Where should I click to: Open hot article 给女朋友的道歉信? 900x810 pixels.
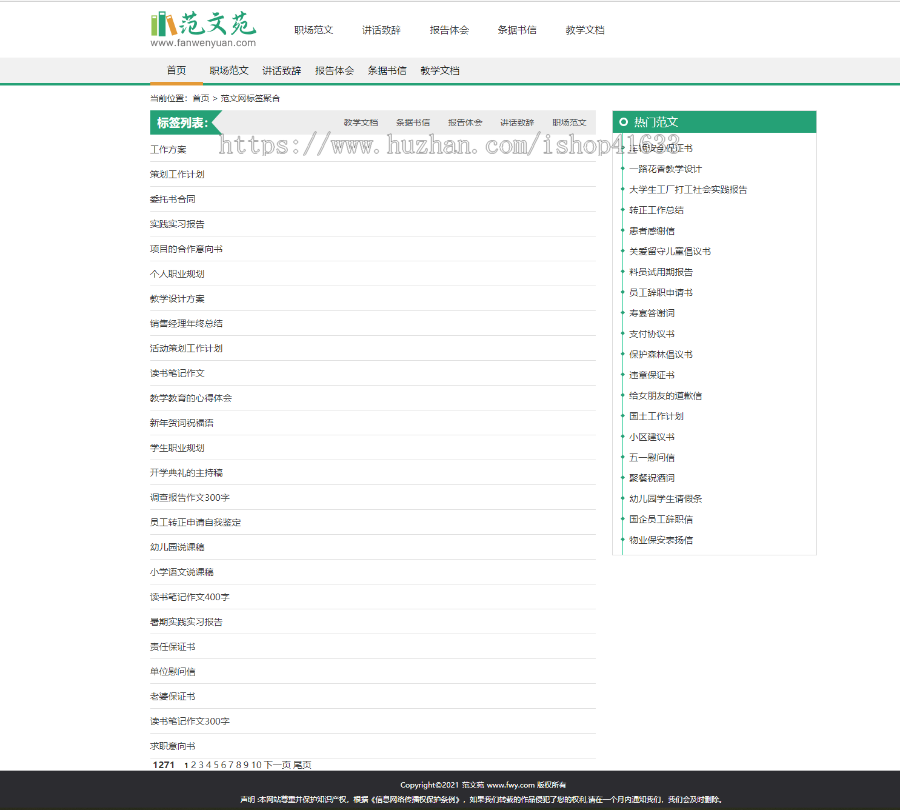[x=665, y=396]
